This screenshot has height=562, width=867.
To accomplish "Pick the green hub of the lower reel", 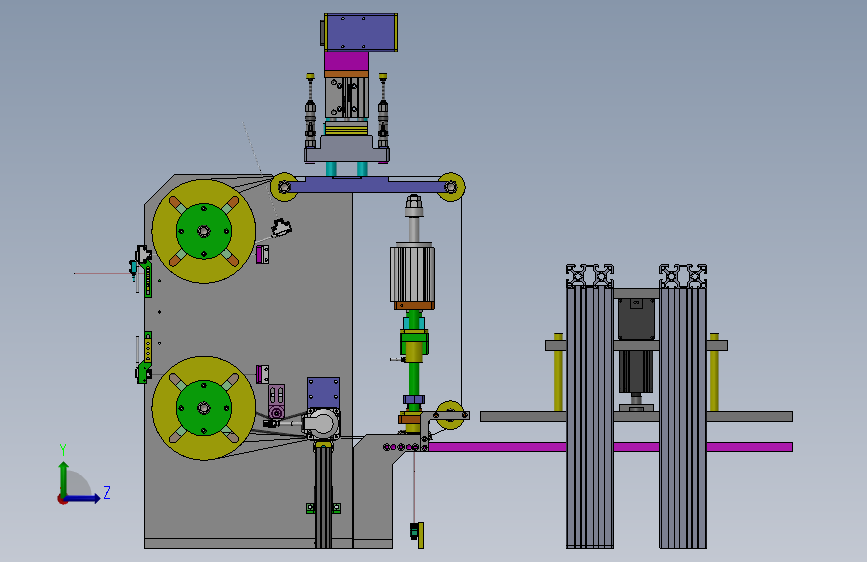I will [203, 408].
